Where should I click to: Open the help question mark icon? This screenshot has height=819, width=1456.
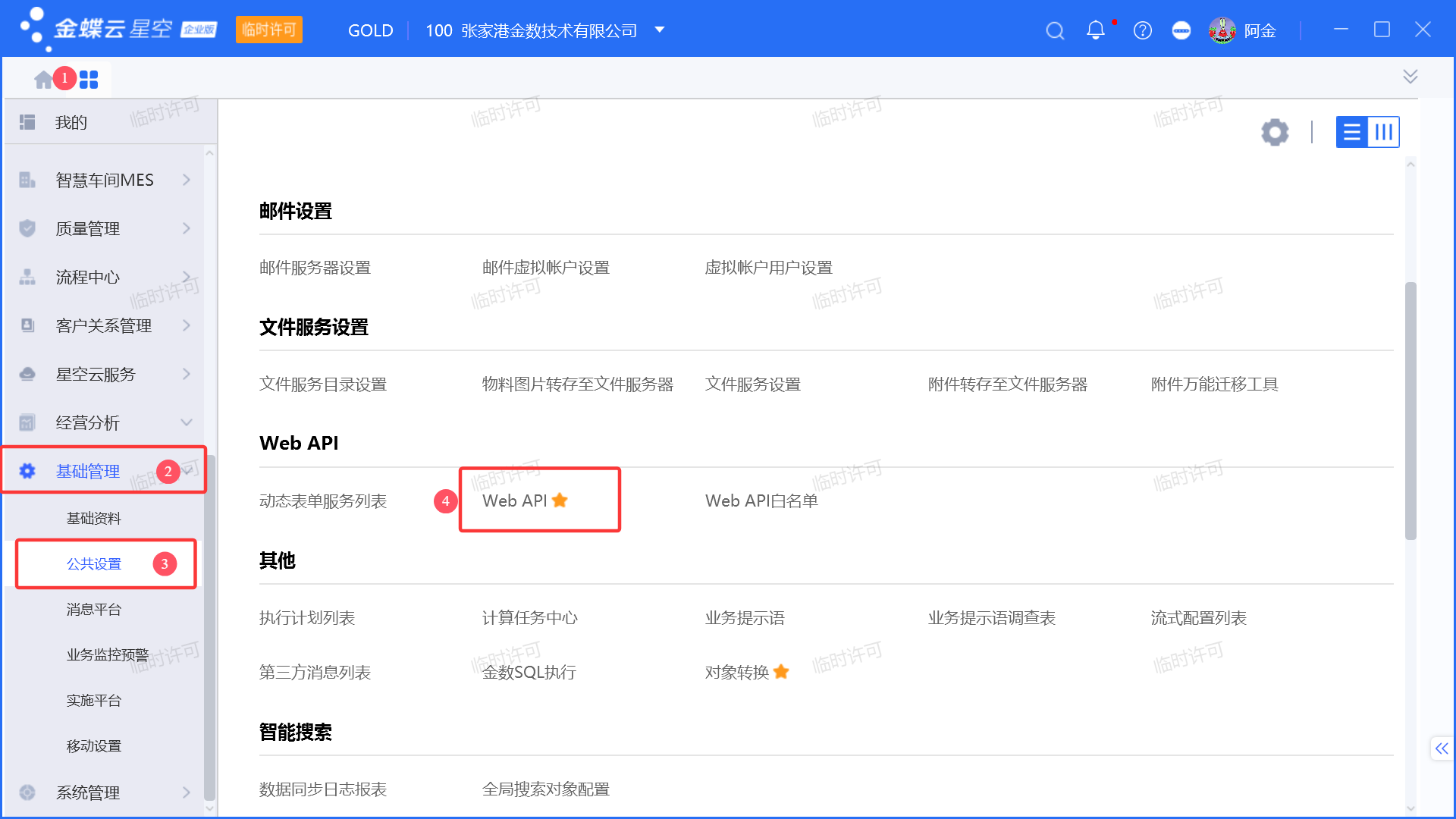click(1142, 30)
